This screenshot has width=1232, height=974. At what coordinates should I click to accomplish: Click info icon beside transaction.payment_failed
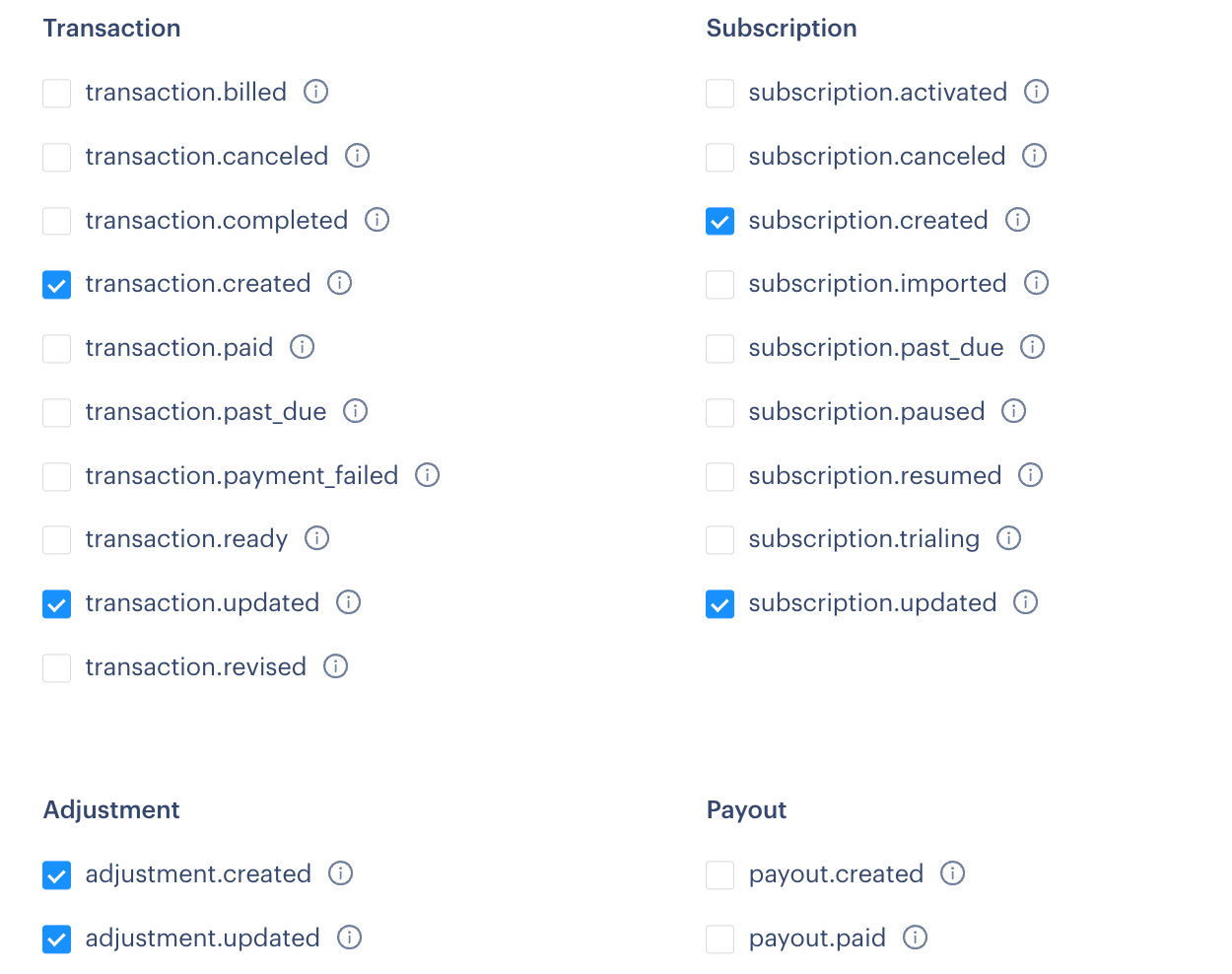(x=427, y=475)
